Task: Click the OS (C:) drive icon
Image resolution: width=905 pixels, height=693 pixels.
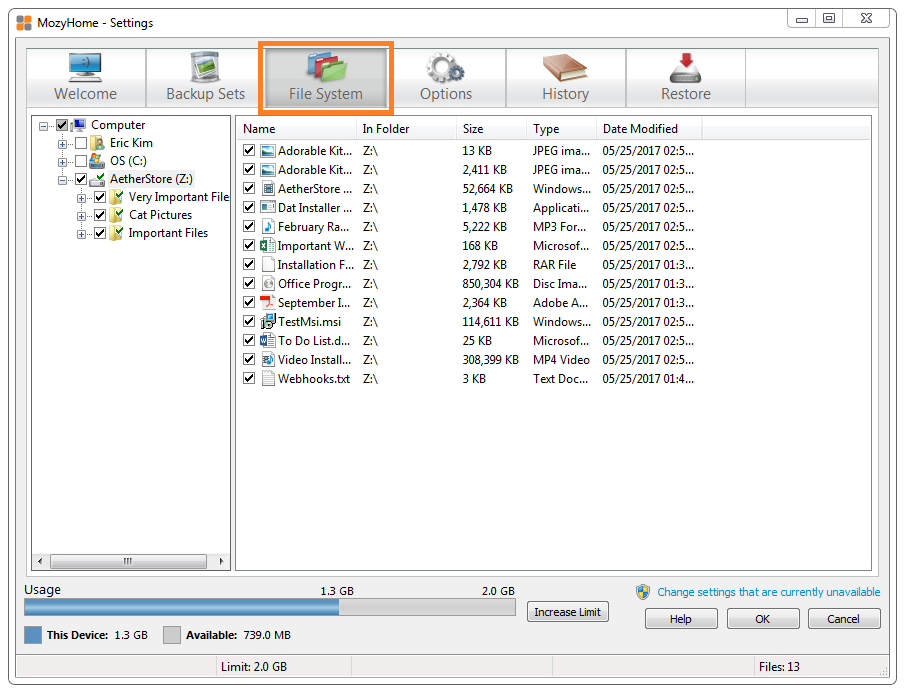Action: [97, 160]
